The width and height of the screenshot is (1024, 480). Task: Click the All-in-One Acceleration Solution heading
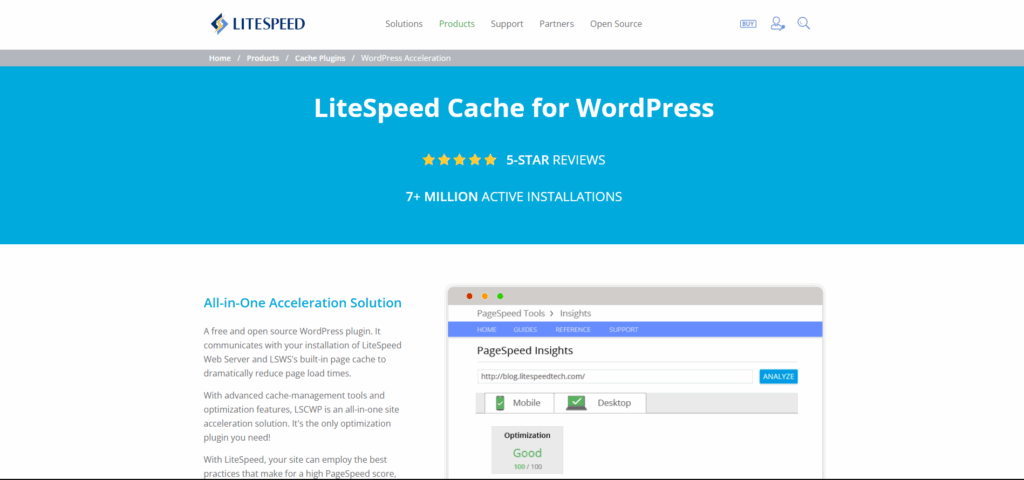[x=302, y=303]
